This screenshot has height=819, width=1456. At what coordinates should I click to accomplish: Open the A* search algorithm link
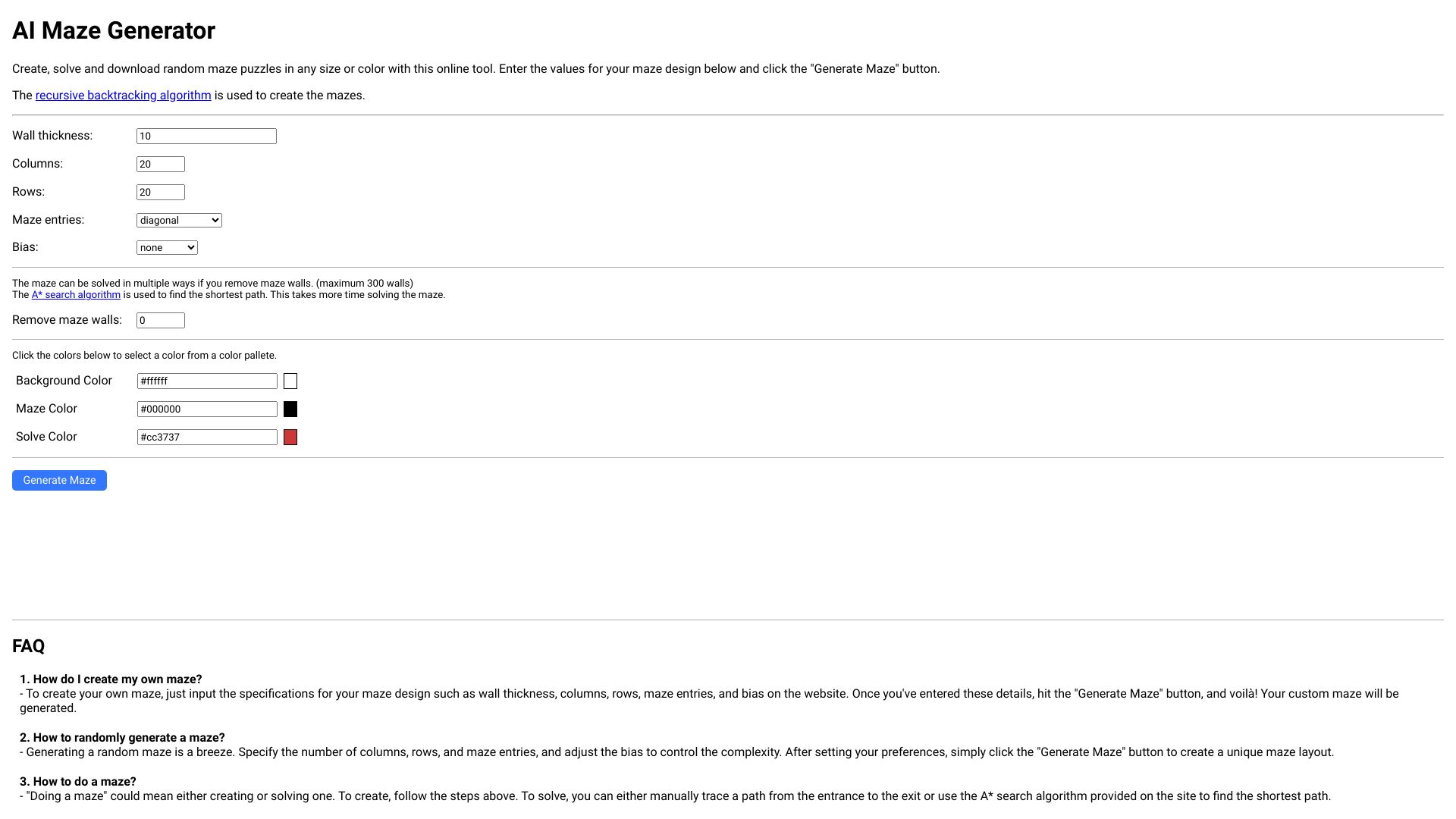76,295
